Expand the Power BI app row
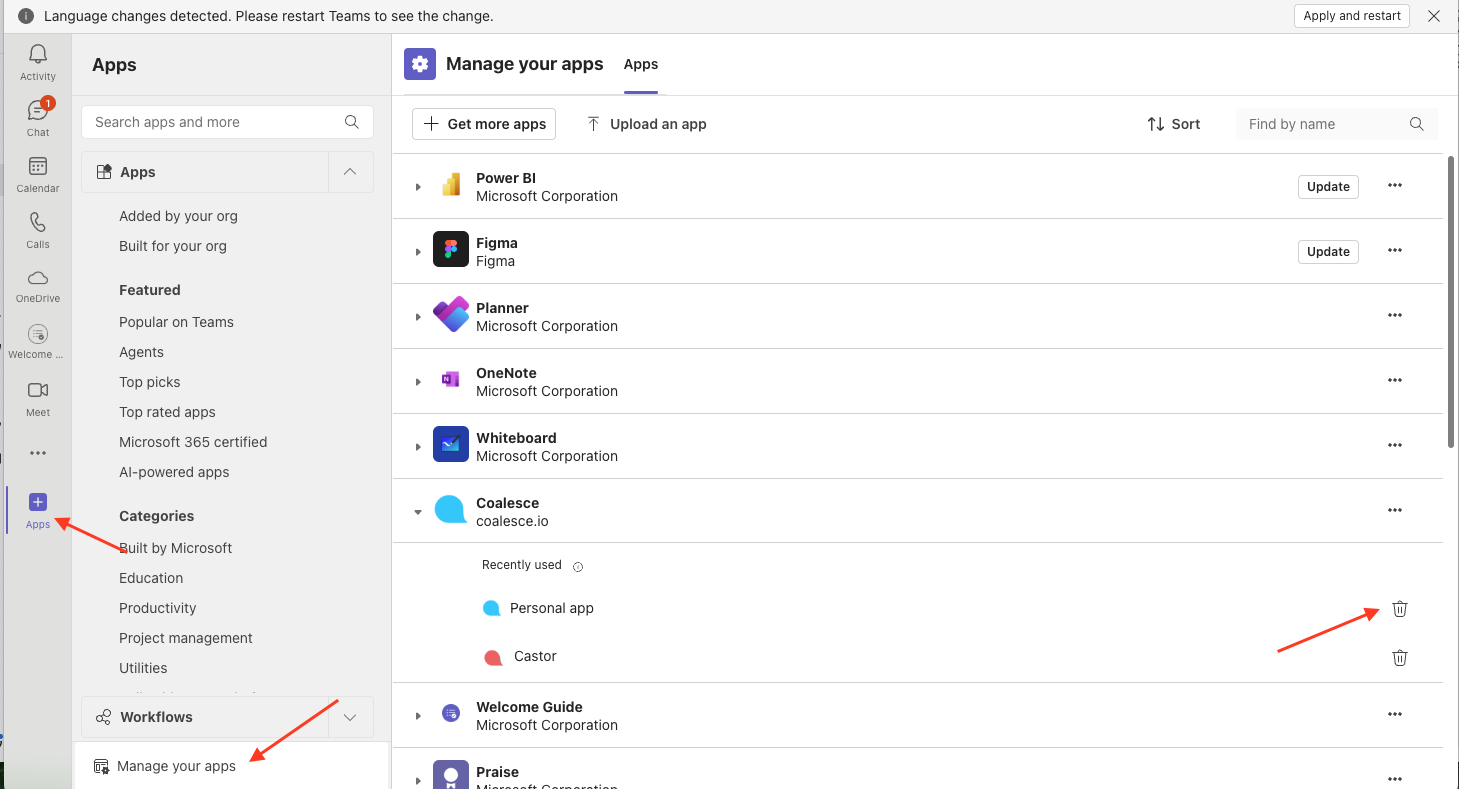This screenshot has height=789, width=1459. (x=418, y=187)
